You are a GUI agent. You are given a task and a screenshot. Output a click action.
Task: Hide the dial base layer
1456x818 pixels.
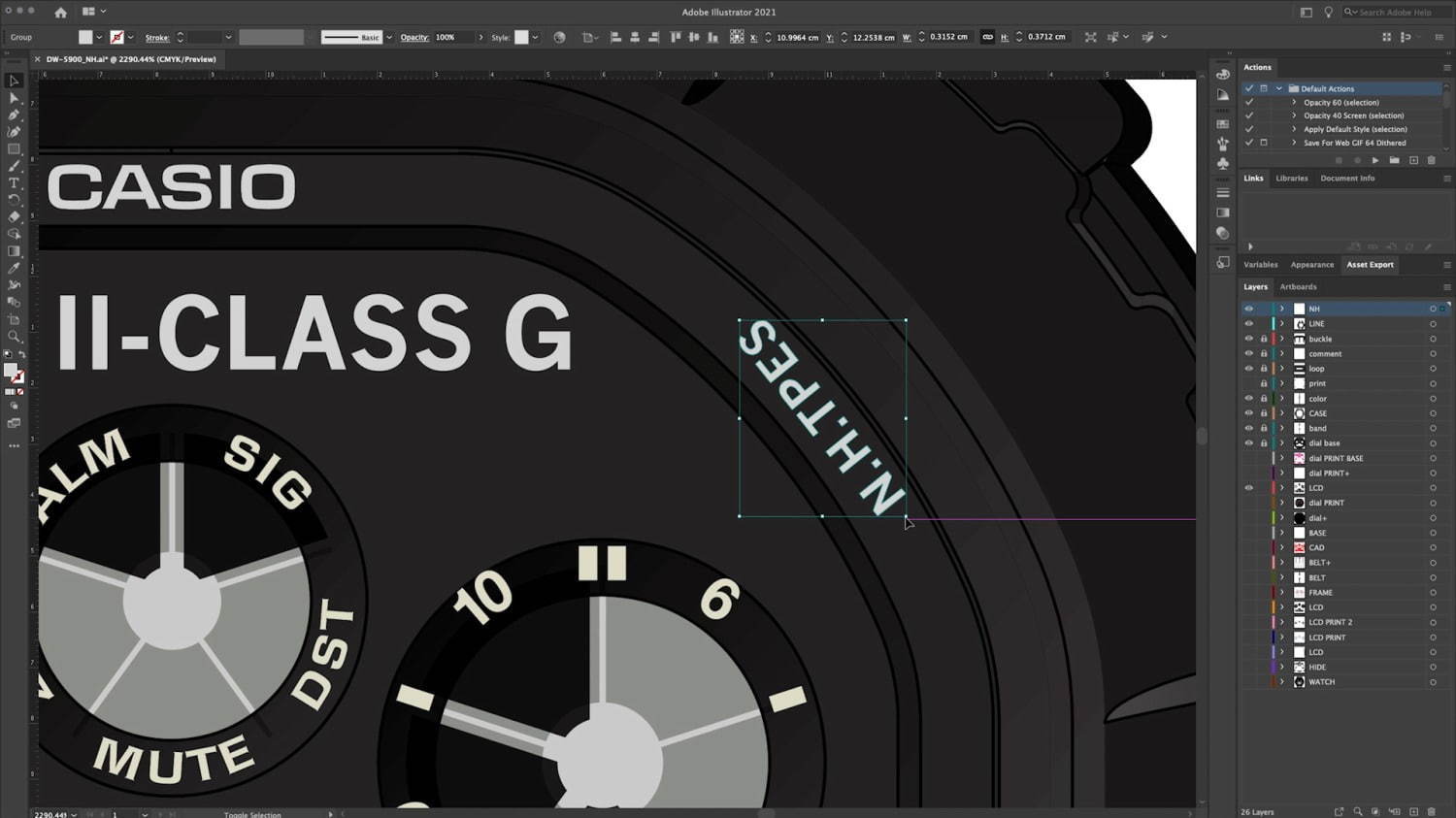1249,442
